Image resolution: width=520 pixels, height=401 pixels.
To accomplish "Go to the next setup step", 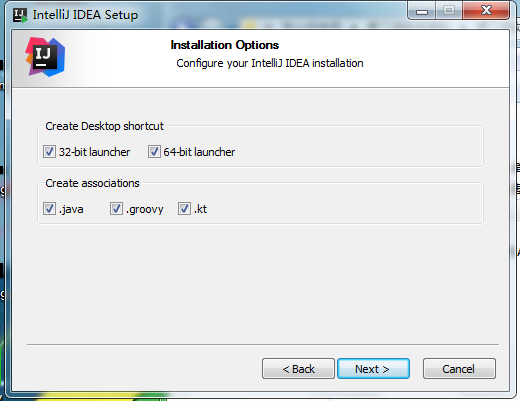I will [x=373, y=369].
